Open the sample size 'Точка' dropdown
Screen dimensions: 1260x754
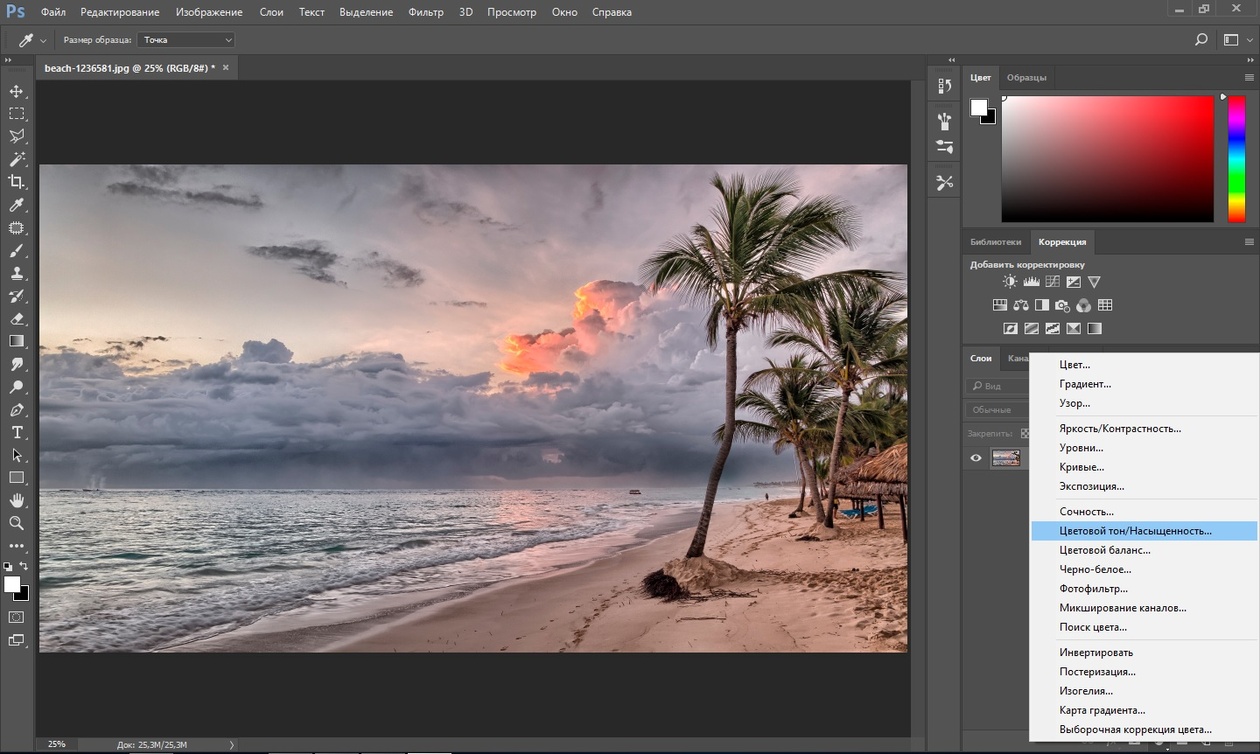[x=187, y=40]
